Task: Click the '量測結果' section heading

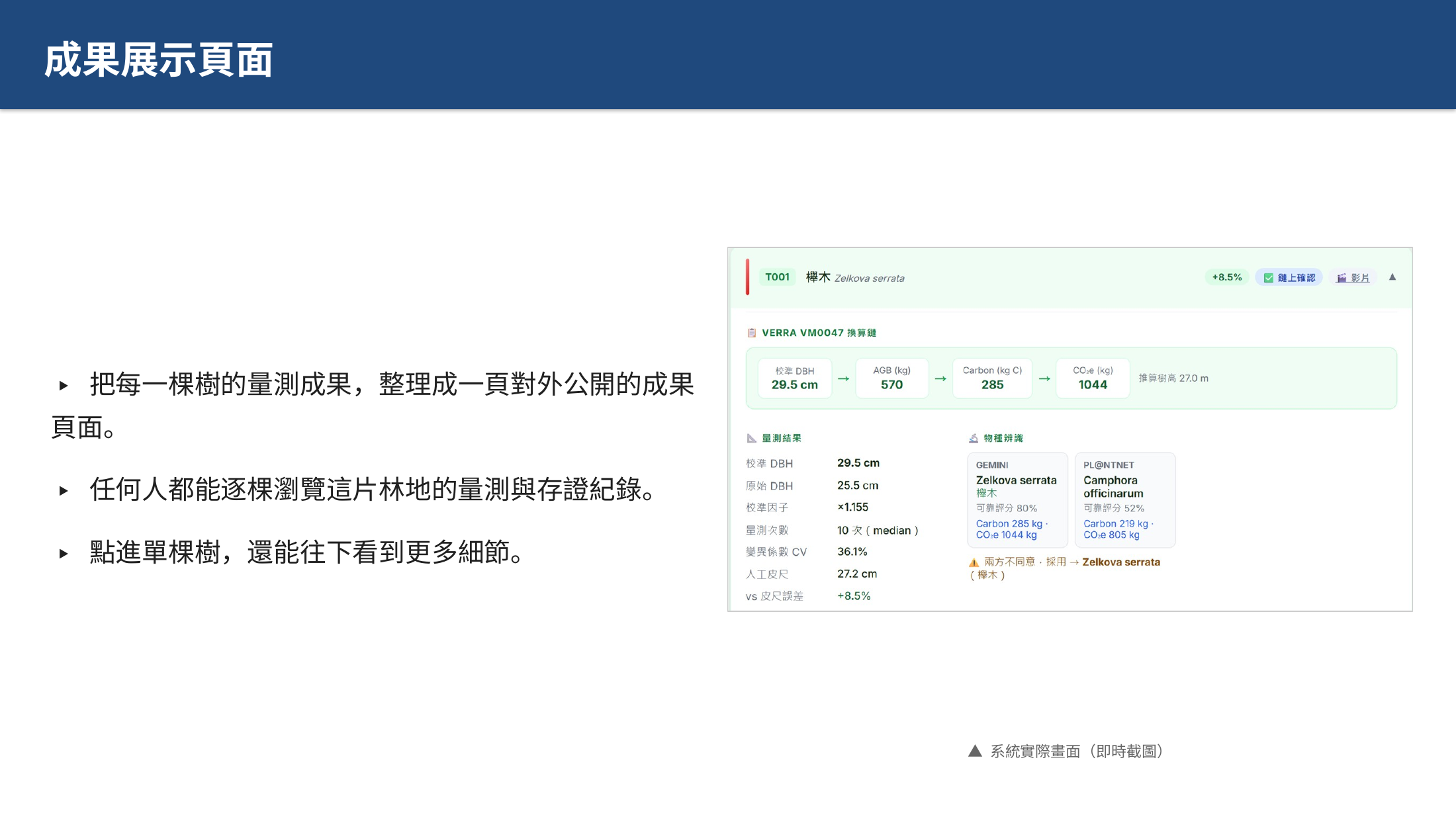Action: tap(782, 438)
